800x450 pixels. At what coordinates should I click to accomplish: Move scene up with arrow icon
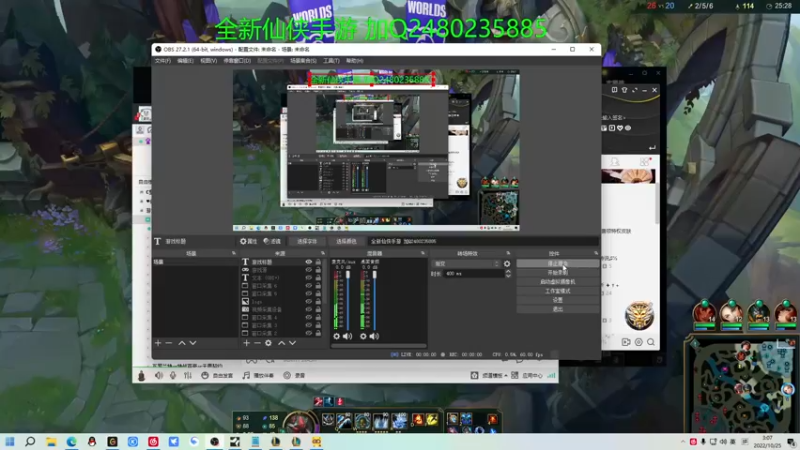pos(182,343)
